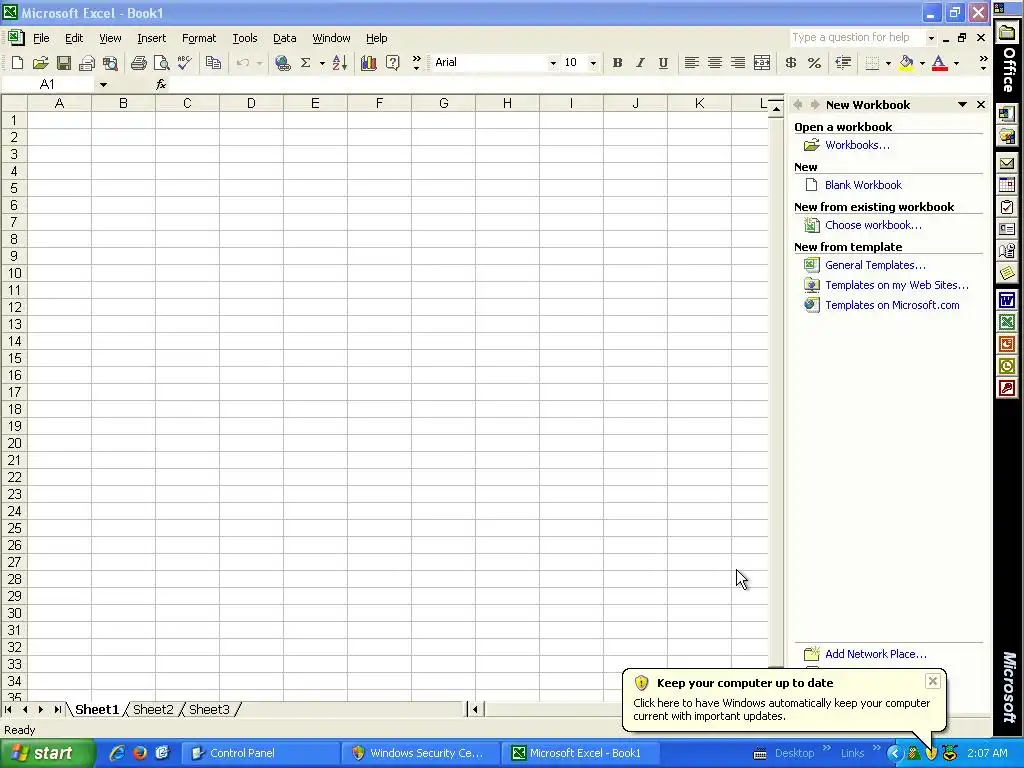The width and height of the screenshot is (1024, 768).
Task: Toggle Underline formatting
Action: pyautogui.click(x=663, y=63)
